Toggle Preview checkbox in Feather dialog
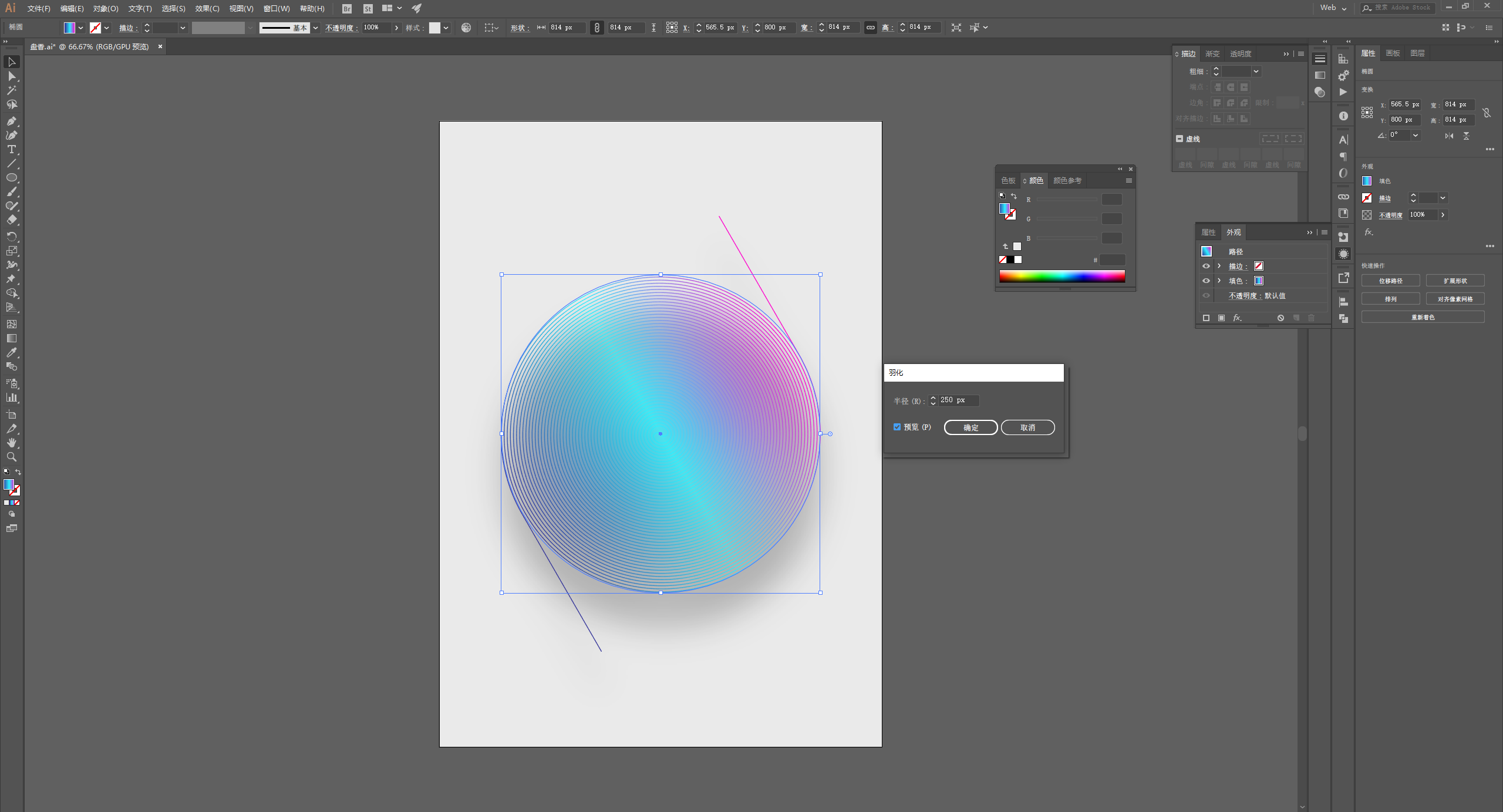This screenshot has width=1503, height=812. (897, 427)
